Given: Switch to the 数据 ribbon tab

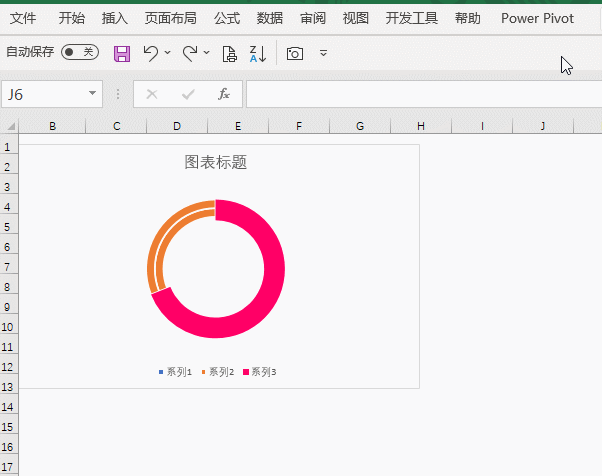Looking at the screenshot, I should coord(270,18).
